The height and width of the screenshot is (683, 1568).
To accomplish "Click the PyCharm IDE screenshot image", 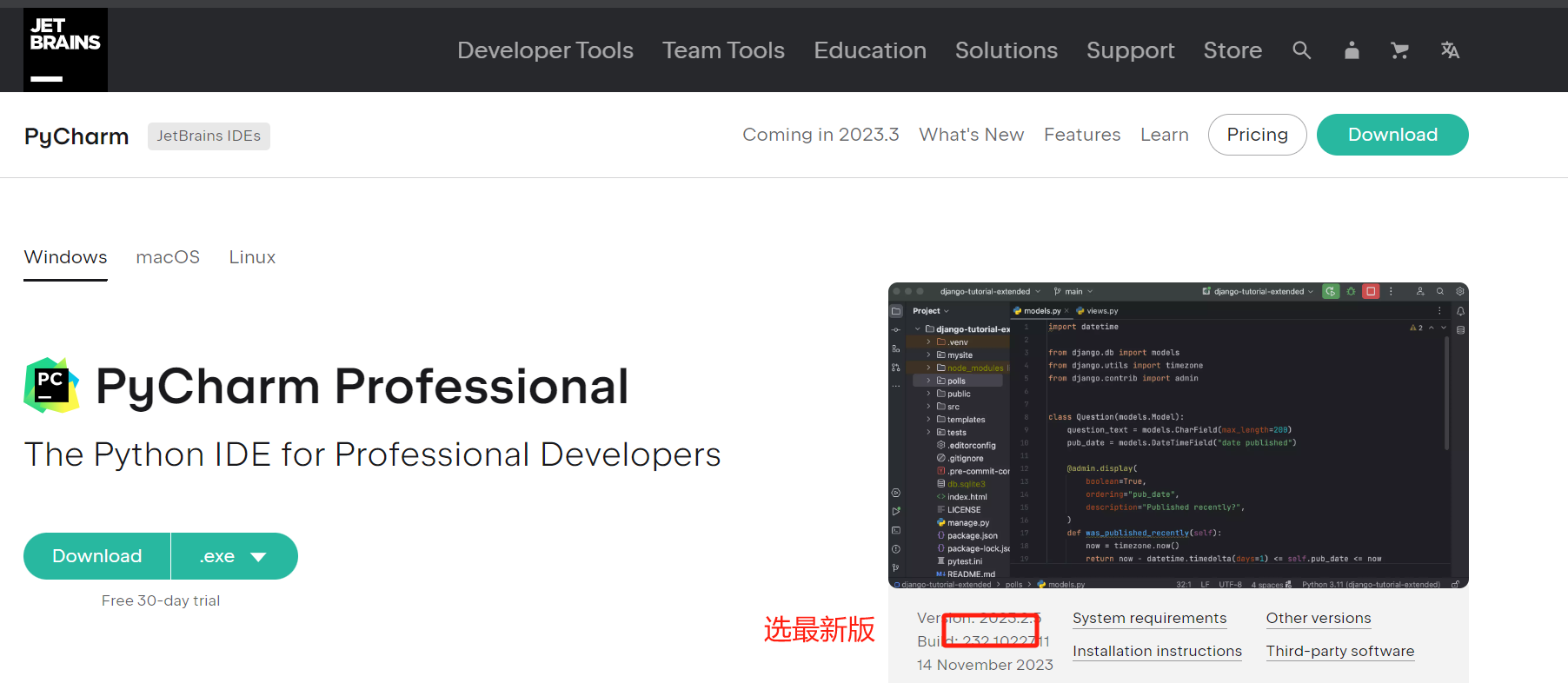I will click(1178, 435).
